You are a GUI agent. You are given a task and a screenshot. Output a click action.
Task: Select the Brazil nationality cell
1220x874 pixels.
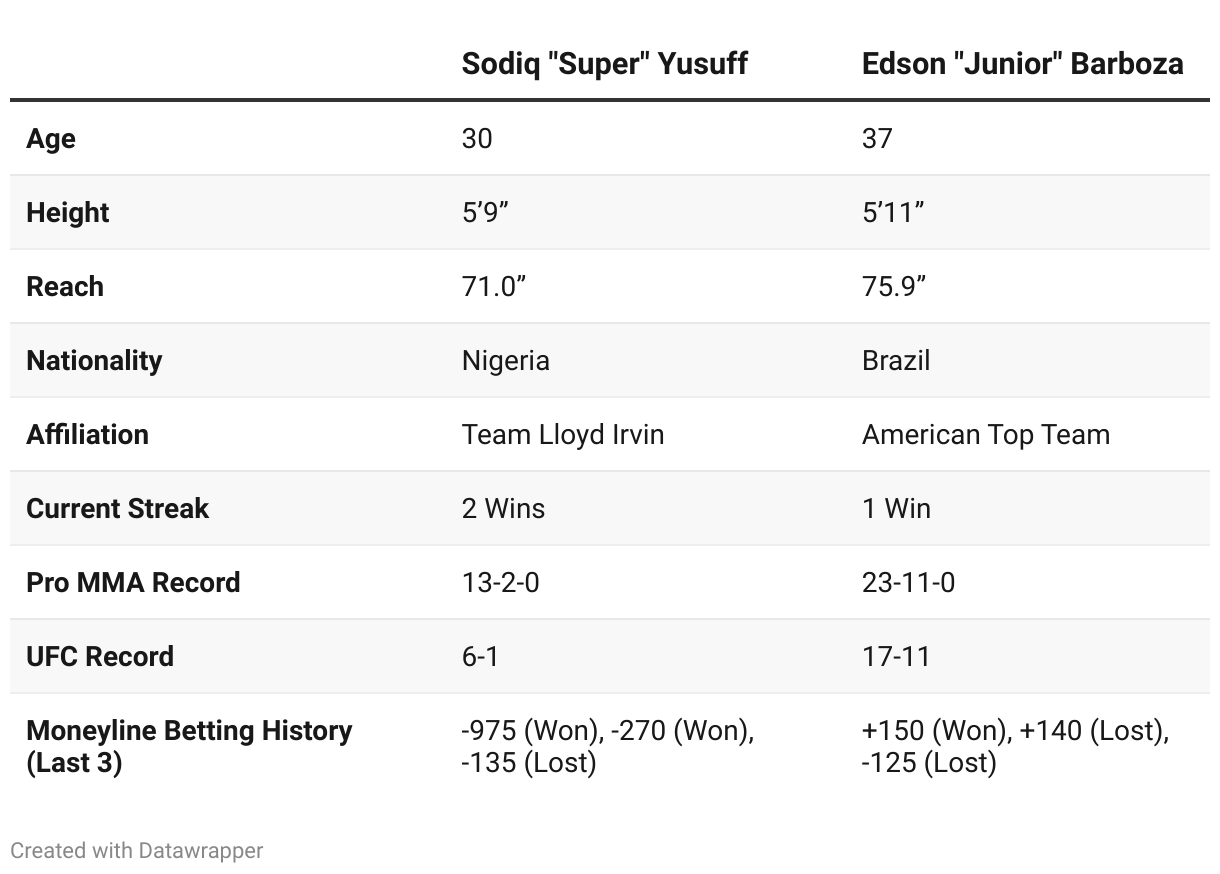[896, 360]
